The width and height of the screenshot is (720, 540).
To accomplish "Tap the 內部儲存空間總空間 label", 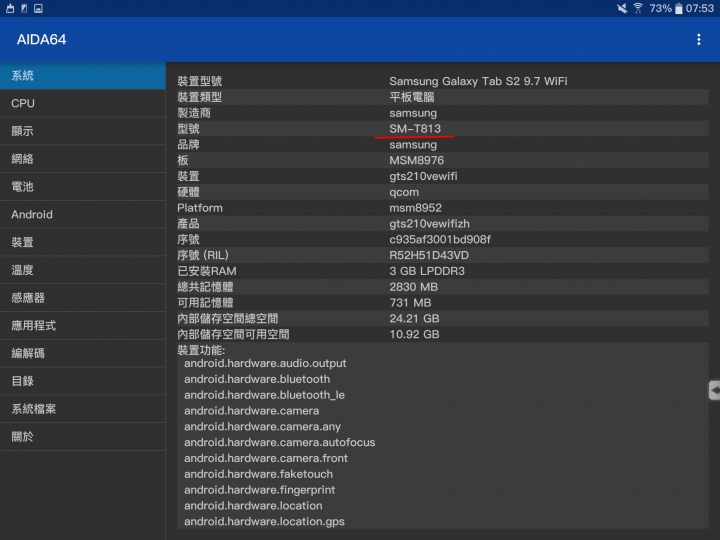I will click(x=228, y=318).
